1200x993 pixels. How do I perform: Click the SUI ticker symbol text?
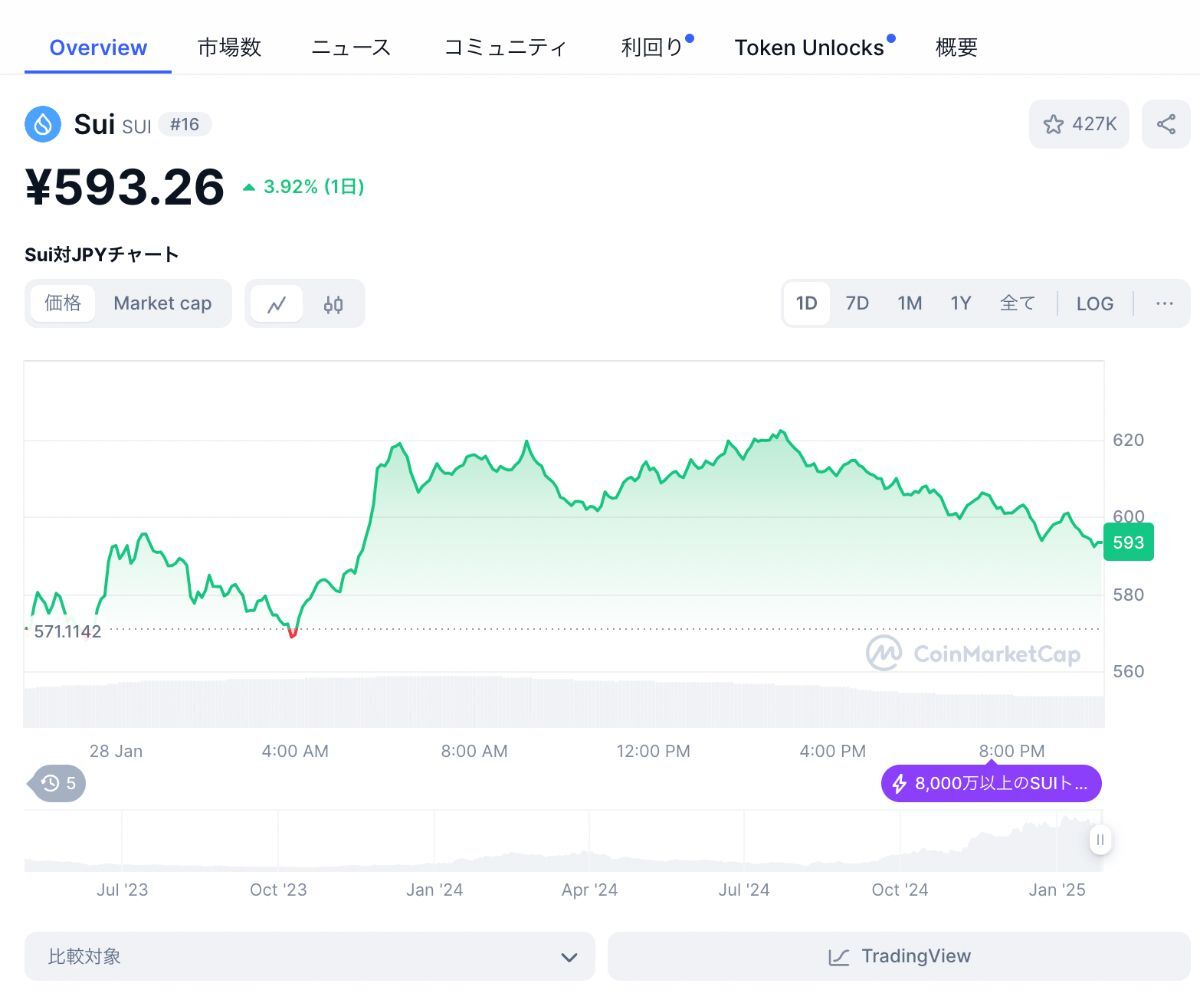tap(137, 126)
